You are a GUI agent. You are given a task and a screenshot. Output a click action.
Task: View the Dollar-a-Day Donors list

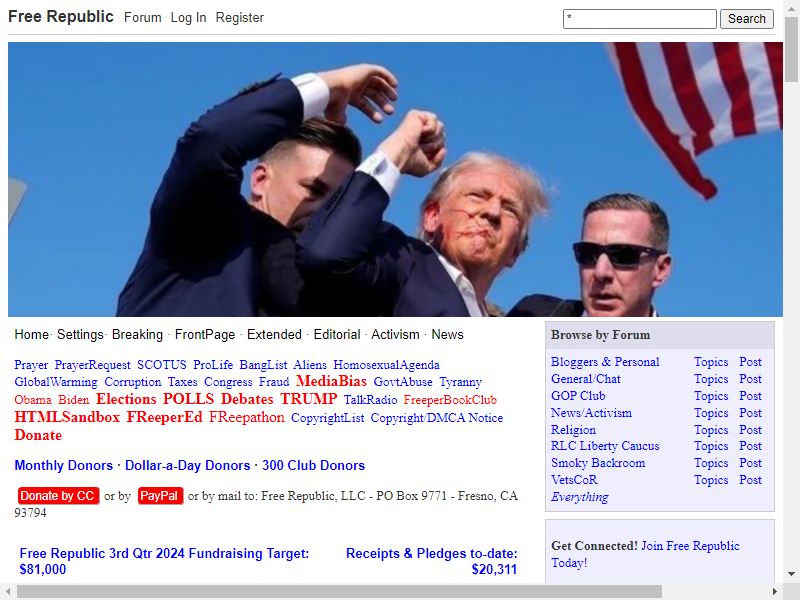pyautogui.click(x=187, y=465)
